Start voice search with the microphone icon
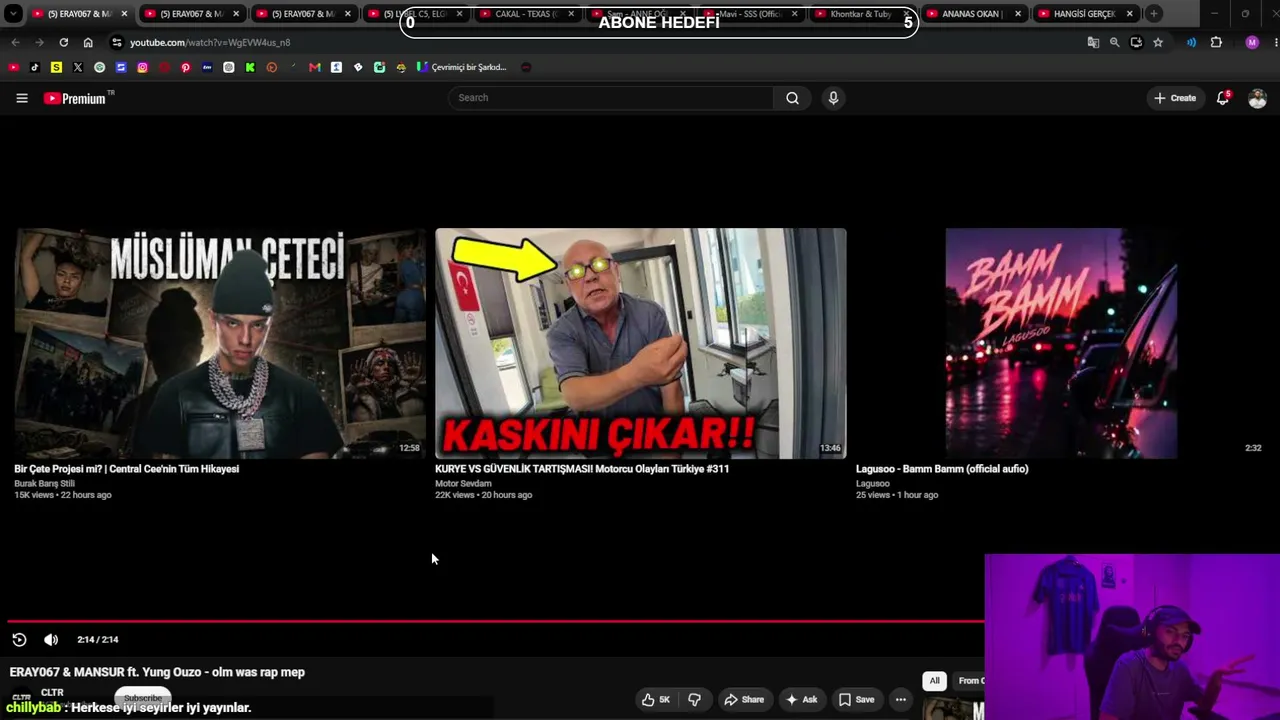Viewport: 1280px width, 720px height. 833,98
